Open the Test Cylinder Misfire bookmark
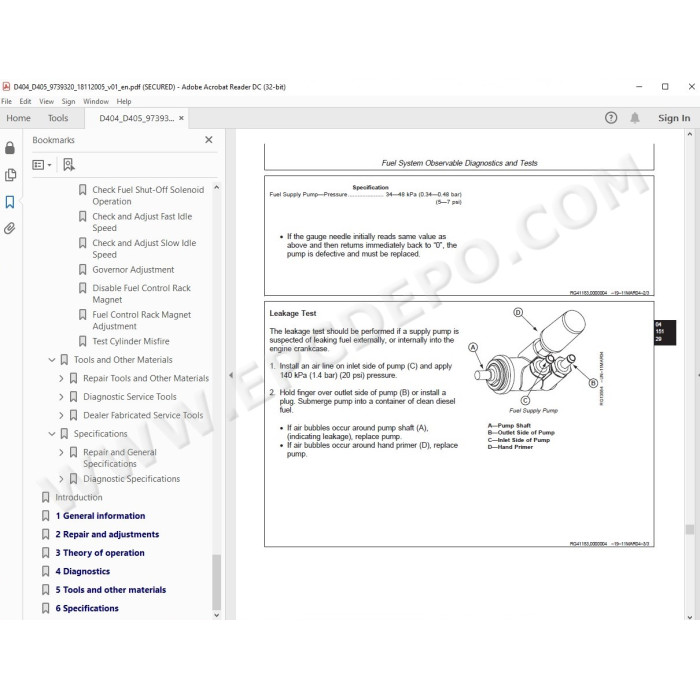Screen dimensions: 700x700 [131, 342]
